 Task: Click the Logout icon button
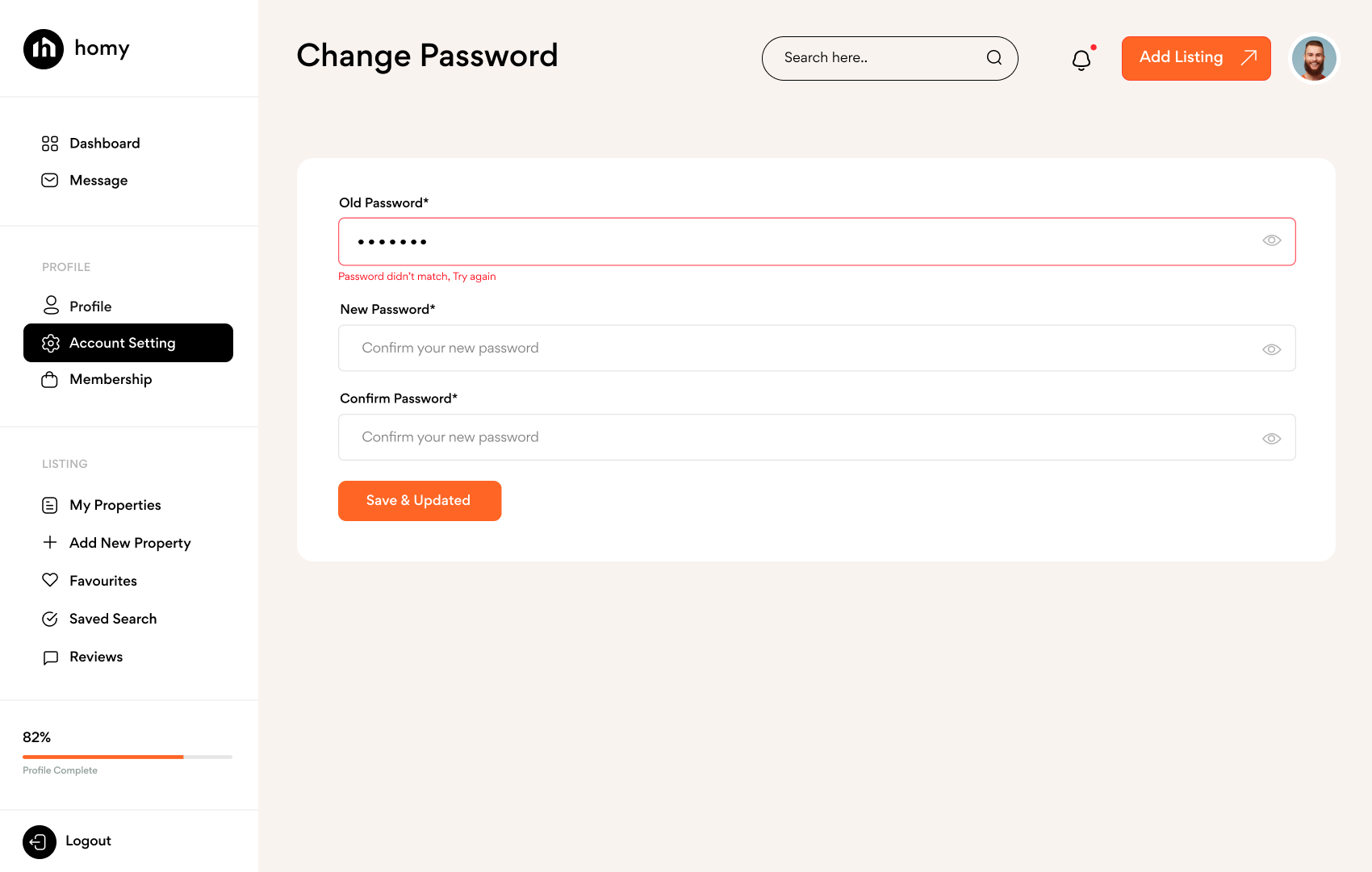click(40, 842)
